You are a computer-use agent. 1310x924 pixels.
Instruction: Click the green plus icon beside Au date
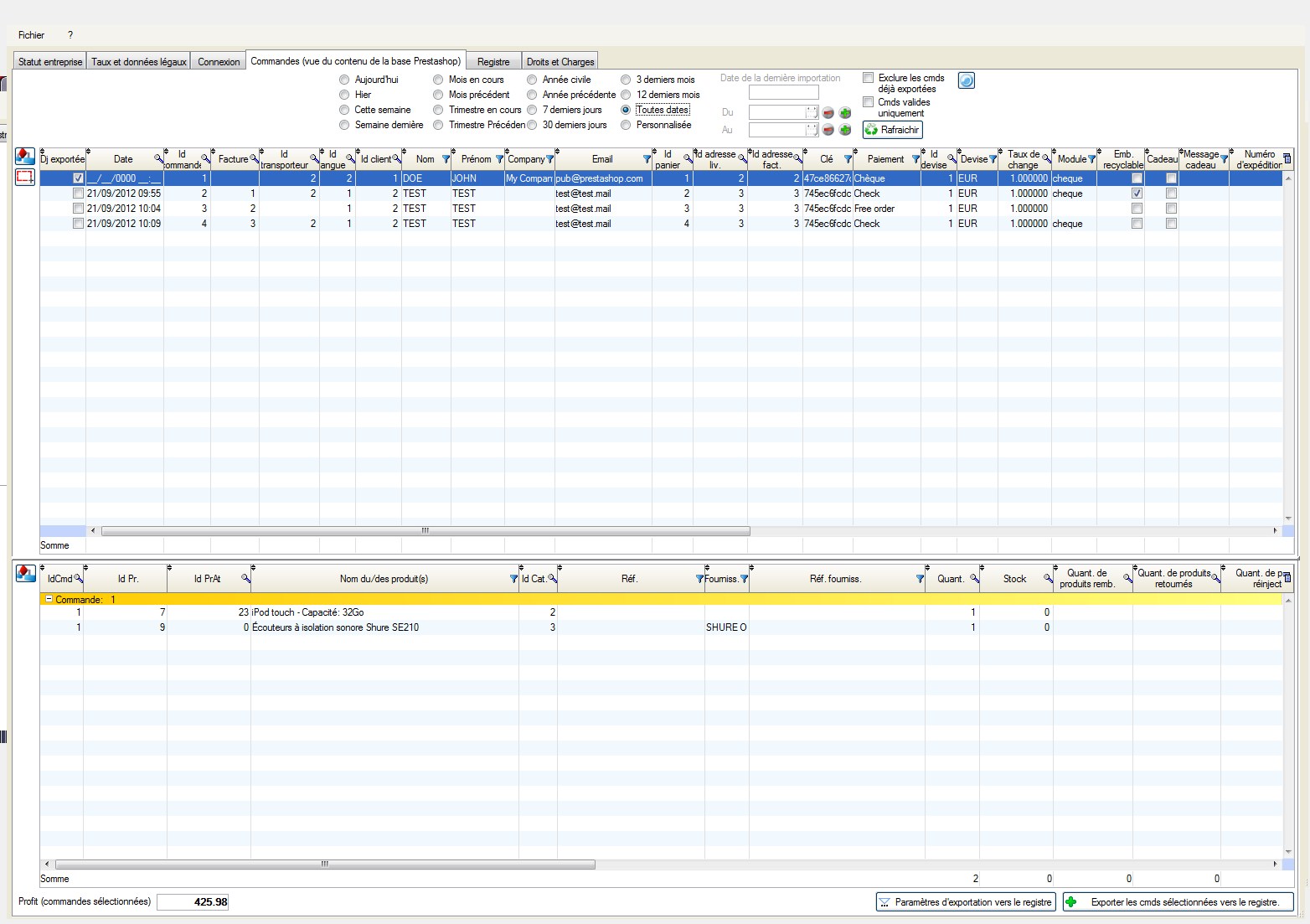pos(845,130)
